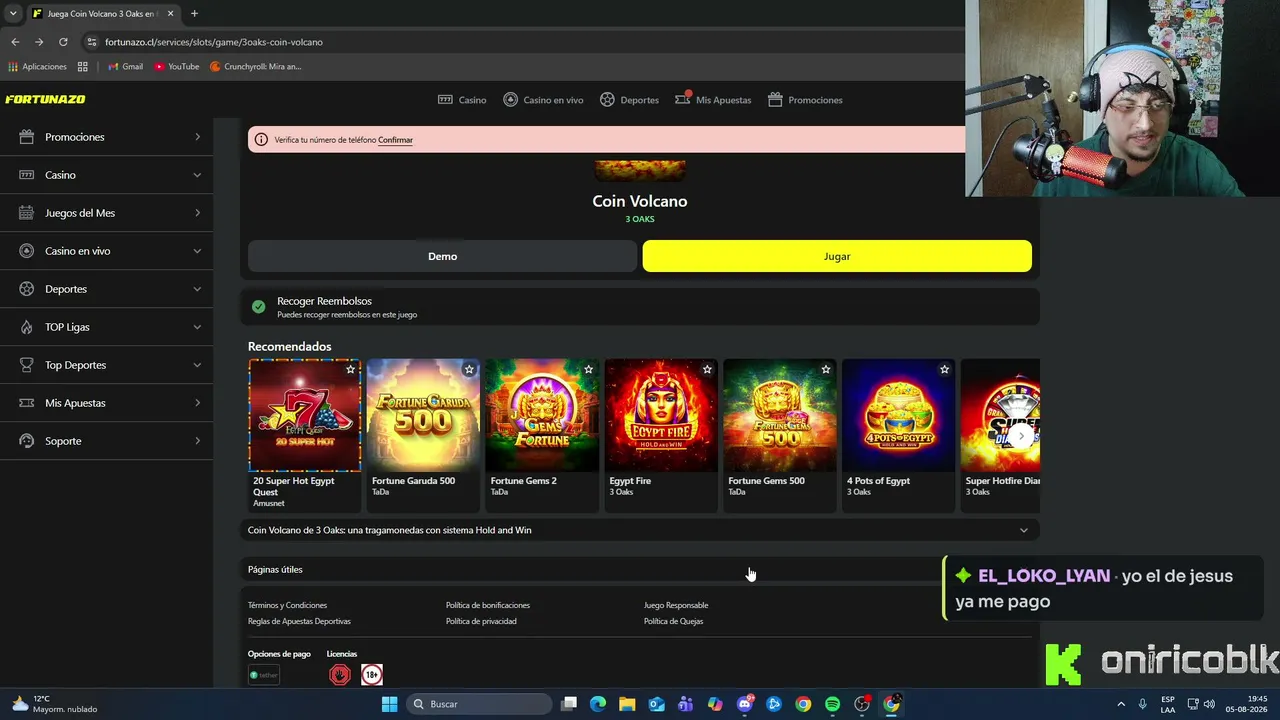Open Microsoft Edge from the taskbar
Screen dimensions: 1280x720
point(598,704)
